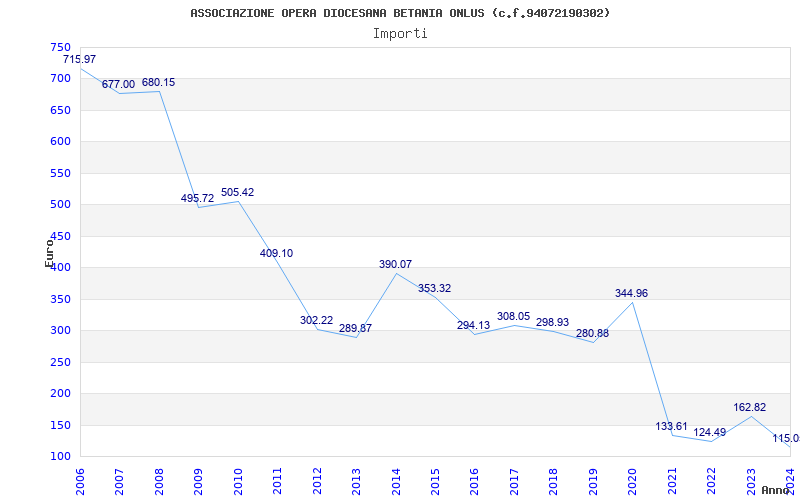Click data label 289.87

pyautogui.click(x=356, y=328)
